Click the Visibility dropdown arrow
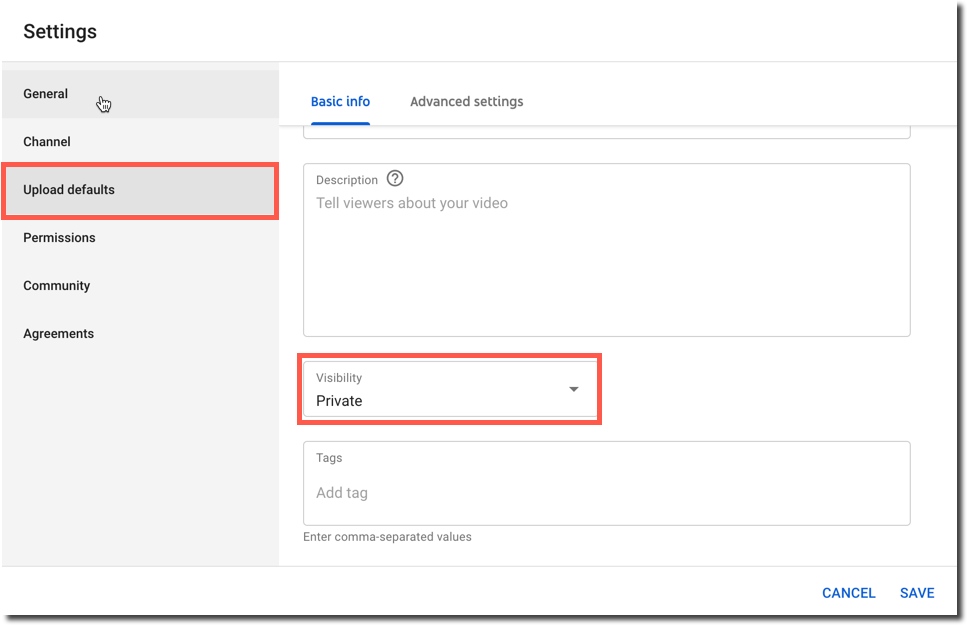This screenshot has width=967, height=625. (x=574, y=389)
